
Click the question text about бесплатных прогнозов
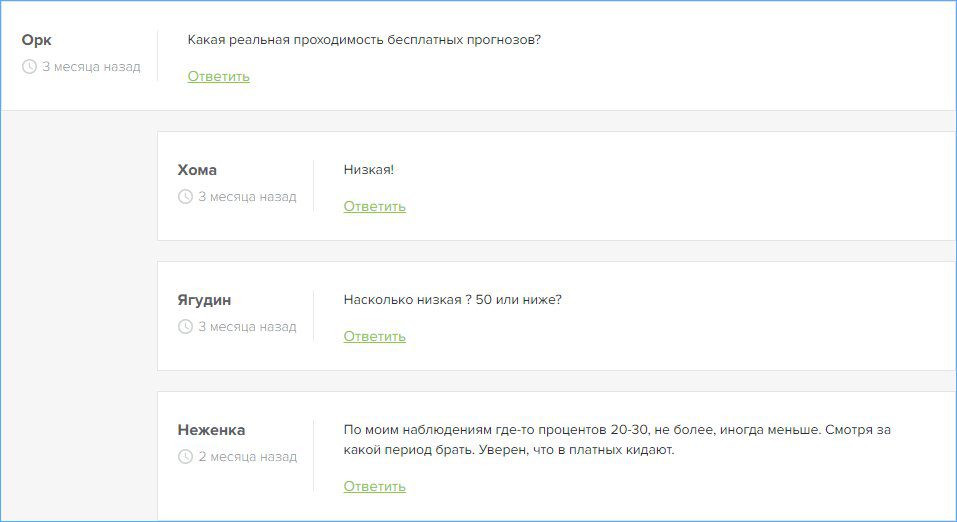coord(364,40)
